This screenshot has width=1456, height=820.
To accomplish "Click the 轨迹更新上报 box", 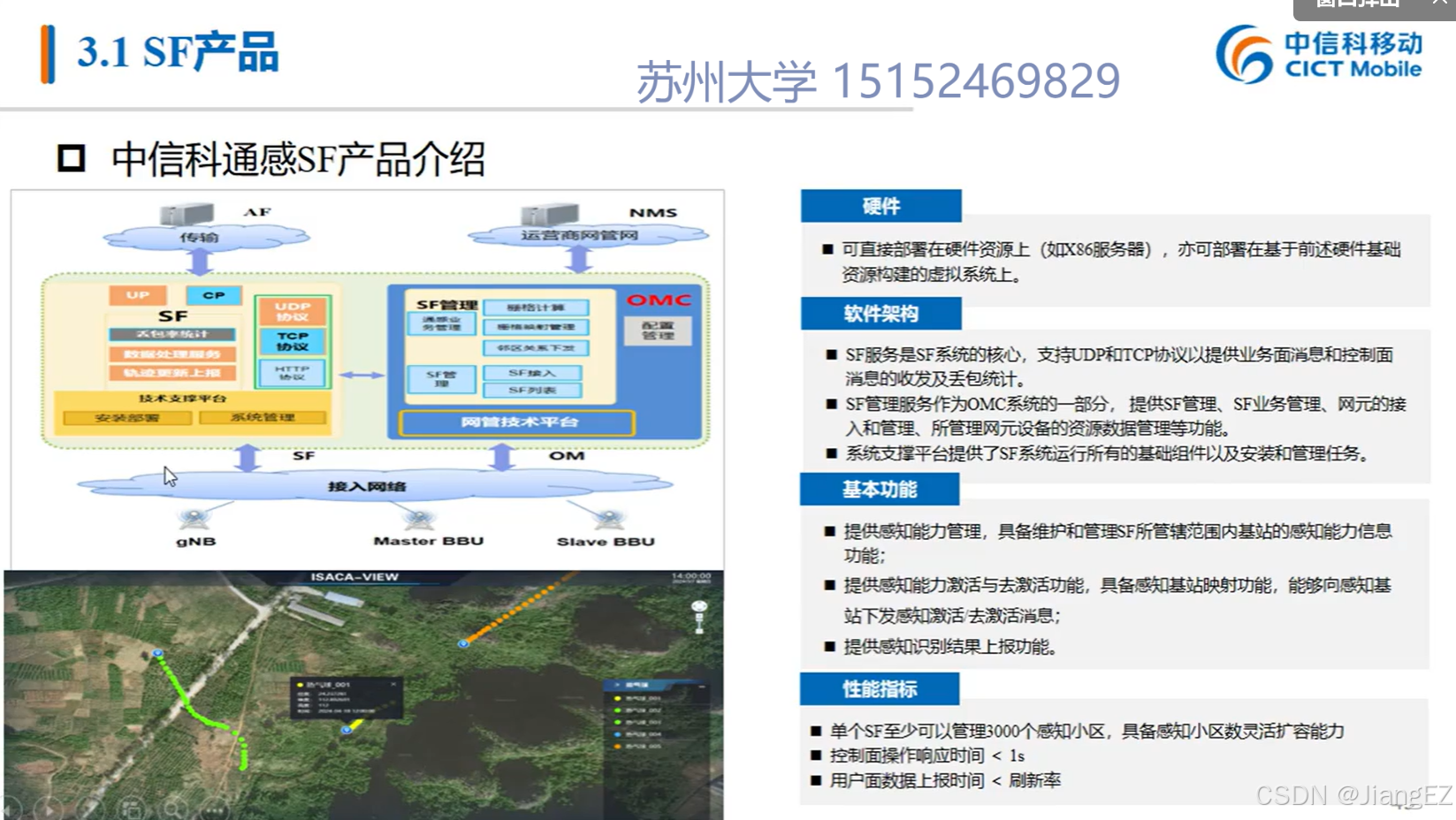I will point(172,373).
